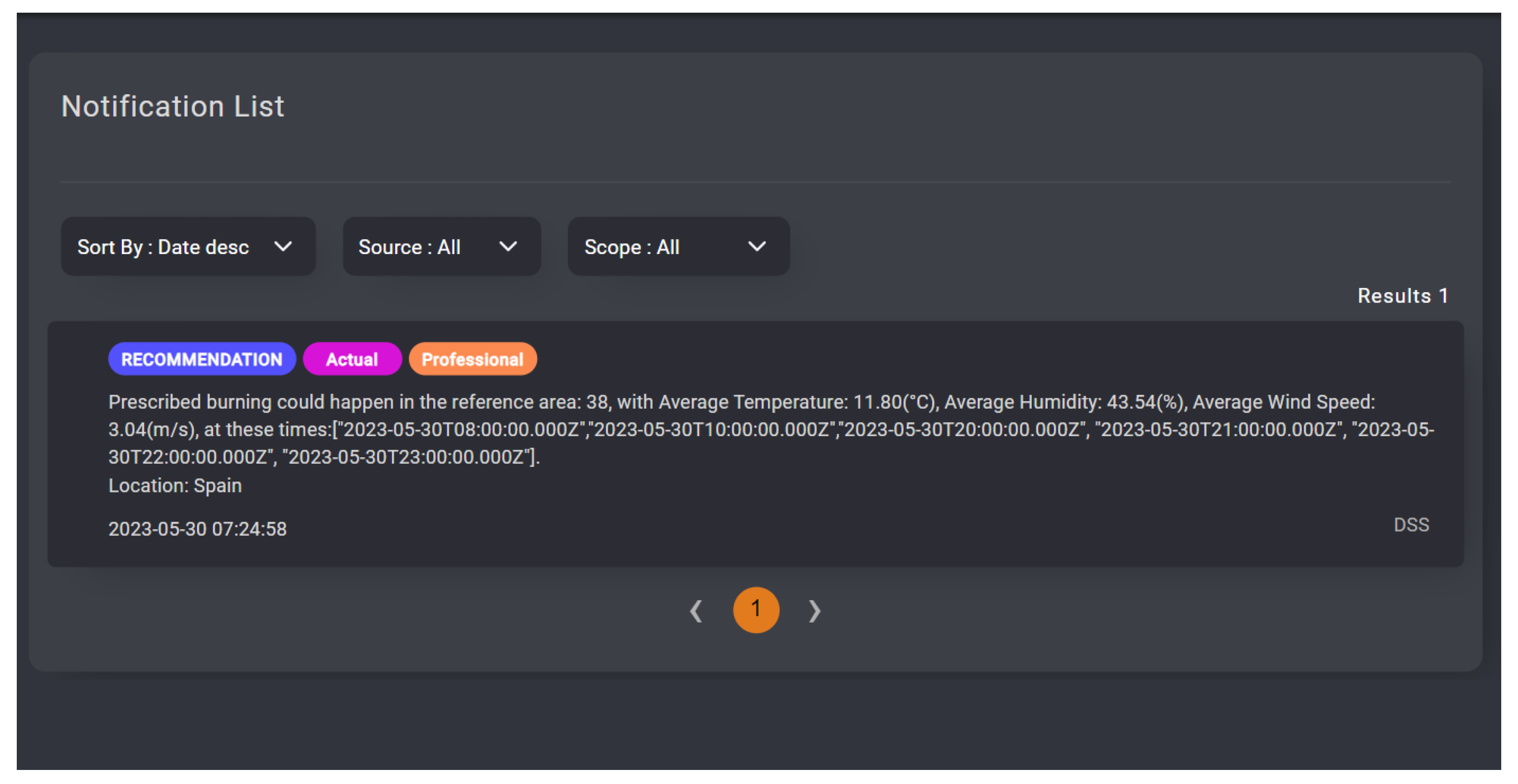Viewport: 1518px width, 784px height.
Task: Click the chevron in Scope dropdown
Action: 757,246
